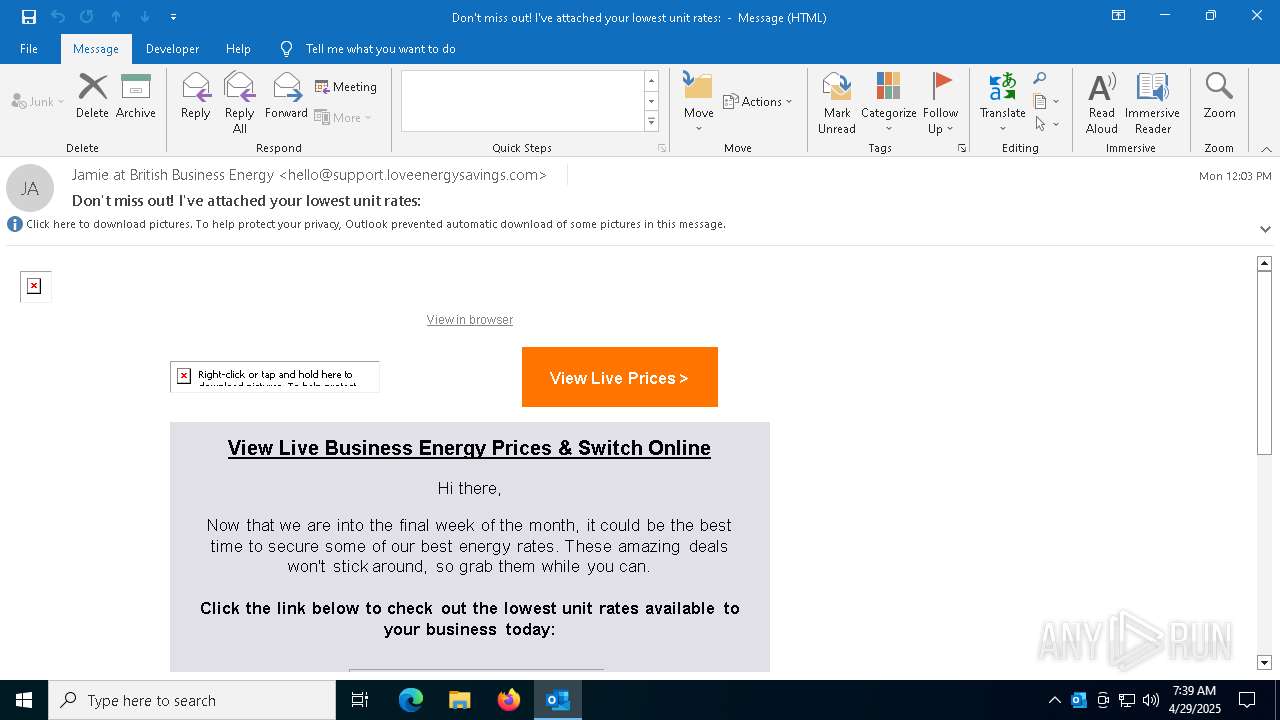Archive this message

(136, 96)
